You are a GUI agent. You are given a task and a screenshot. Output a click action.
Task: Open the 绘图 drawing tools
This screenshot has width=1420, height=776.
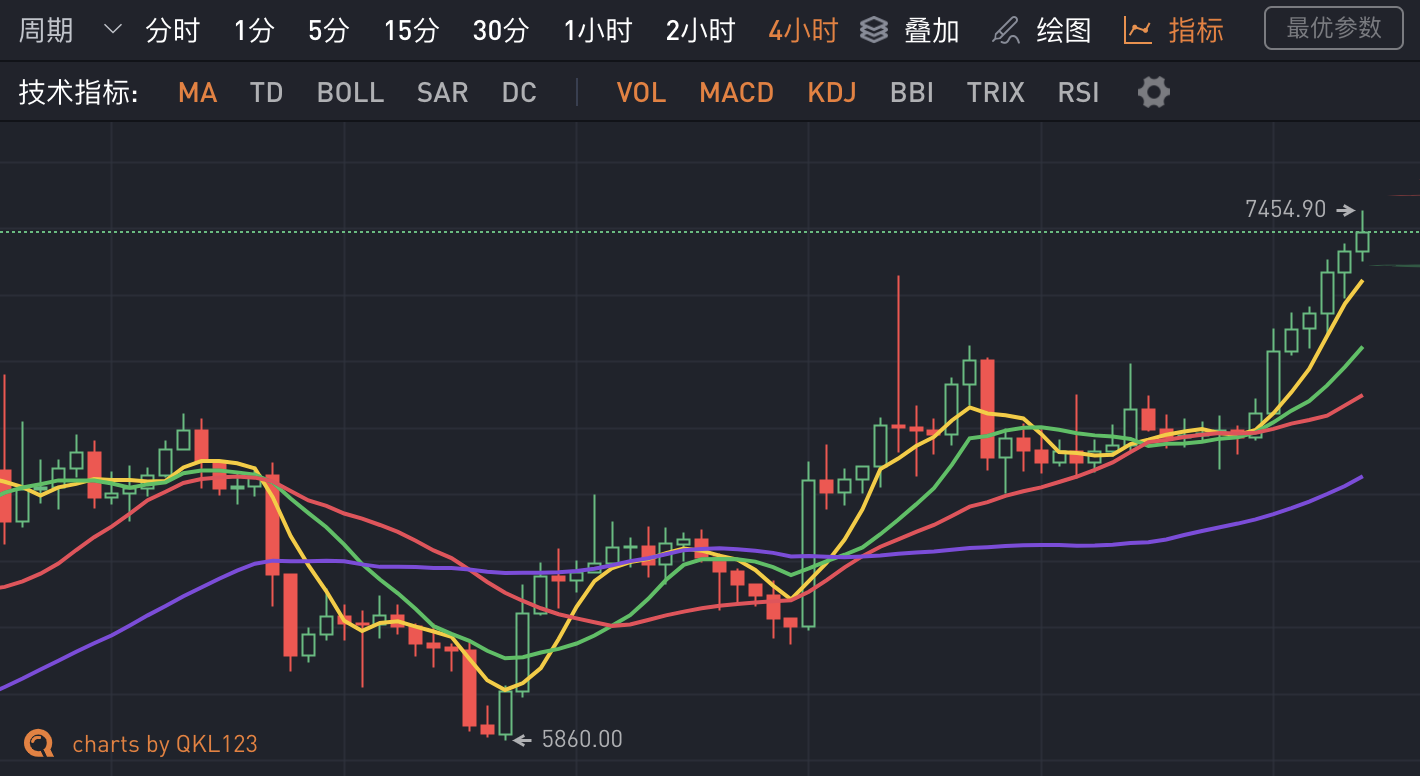(1064, 30)
